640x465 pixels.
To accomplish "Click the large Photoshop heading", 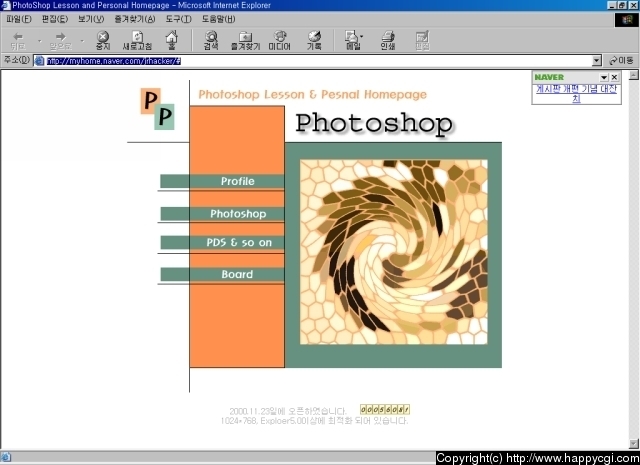I will point(374,123).
